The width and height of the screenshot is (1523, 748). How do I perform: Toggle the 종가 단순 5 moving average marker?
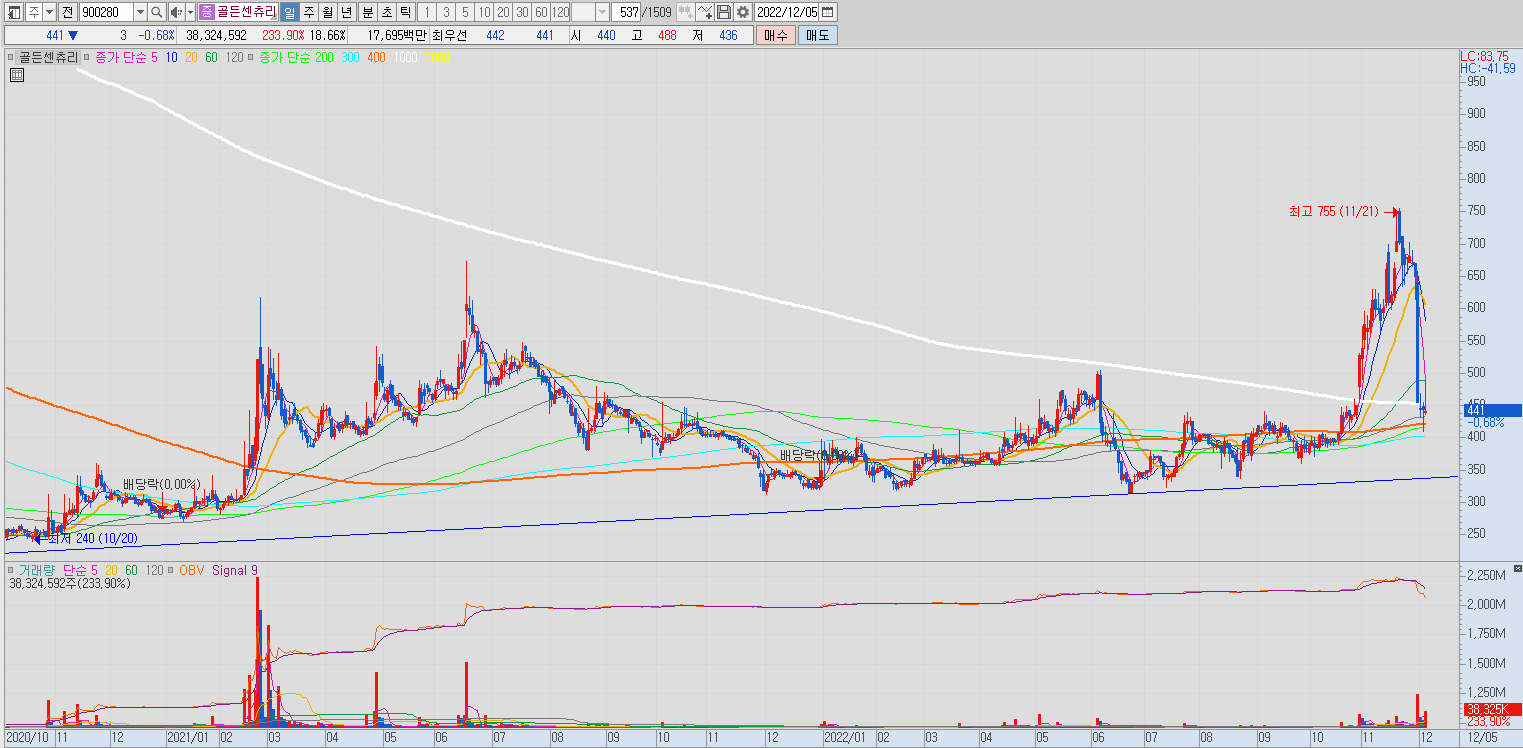[x=87, y=57]
